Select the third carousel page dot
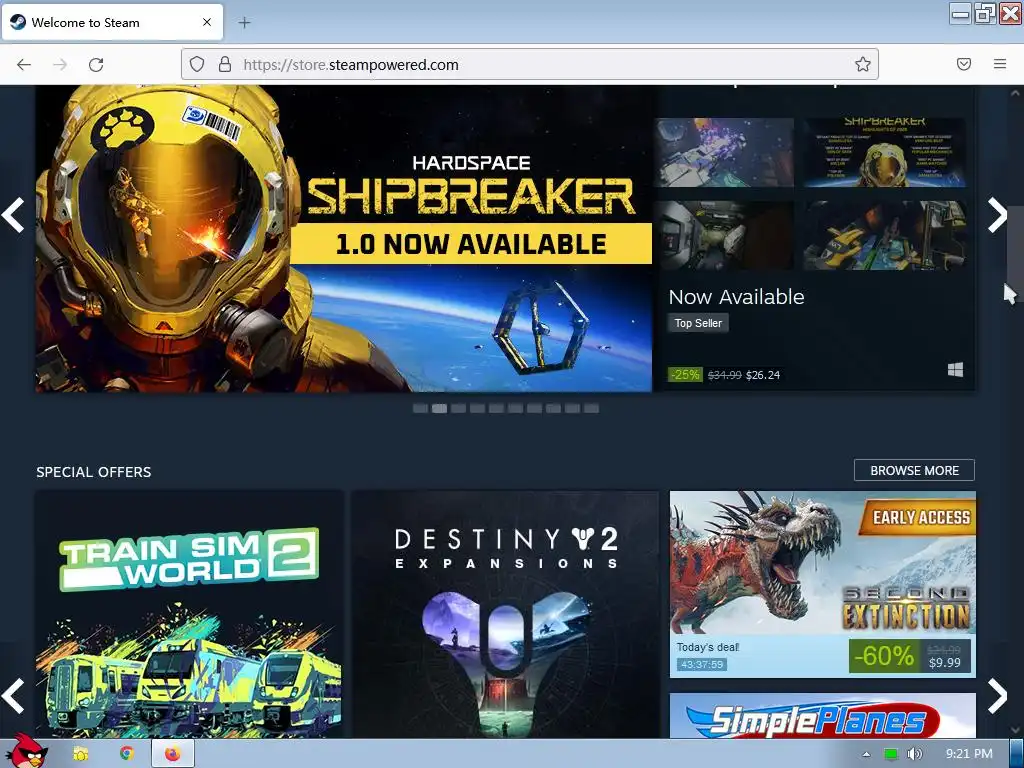This screenshot has width=1024, height=768. 458,409
